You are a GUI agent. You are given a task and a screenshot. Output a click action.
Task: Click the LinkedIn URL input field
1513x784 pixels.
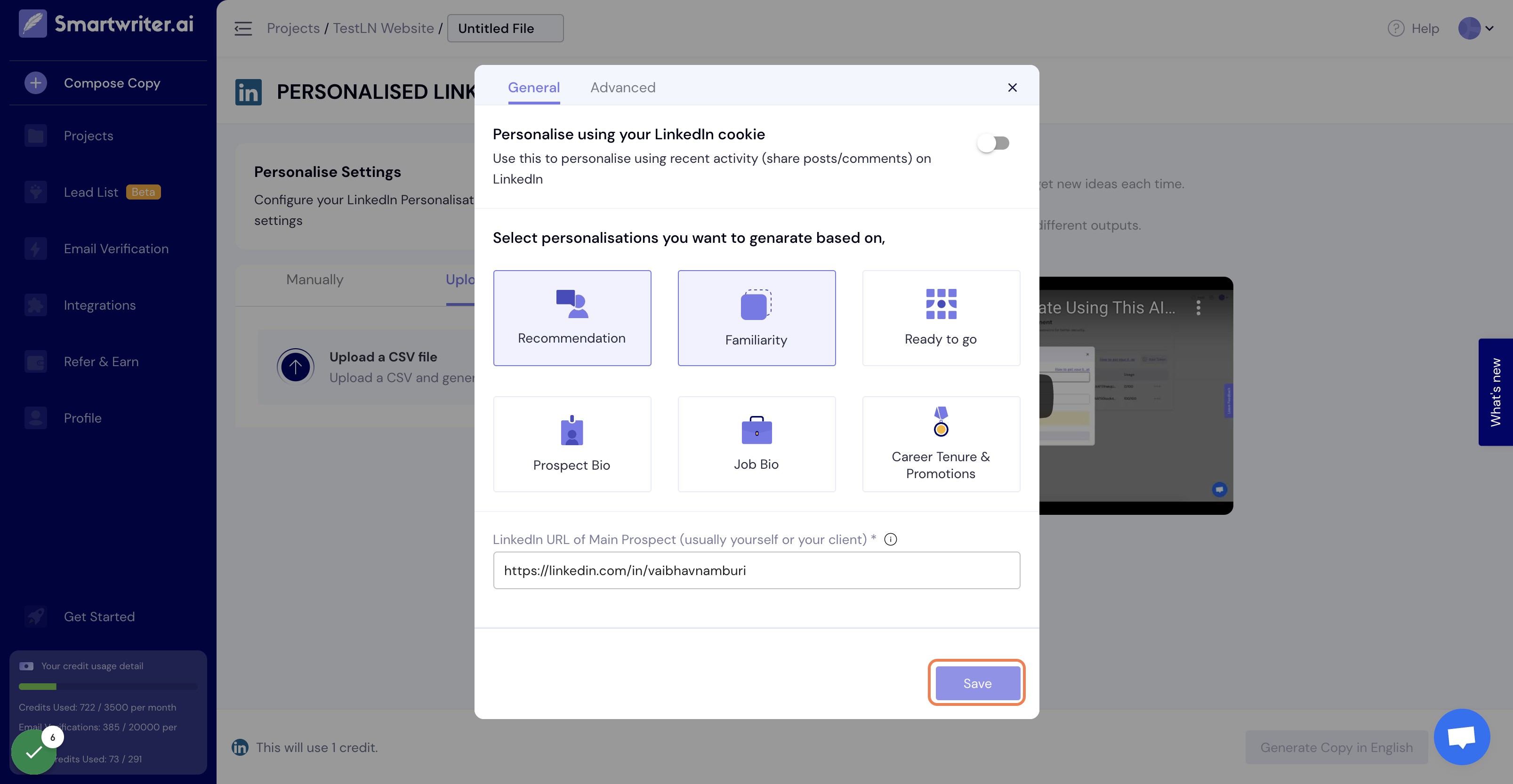point(756,570)
